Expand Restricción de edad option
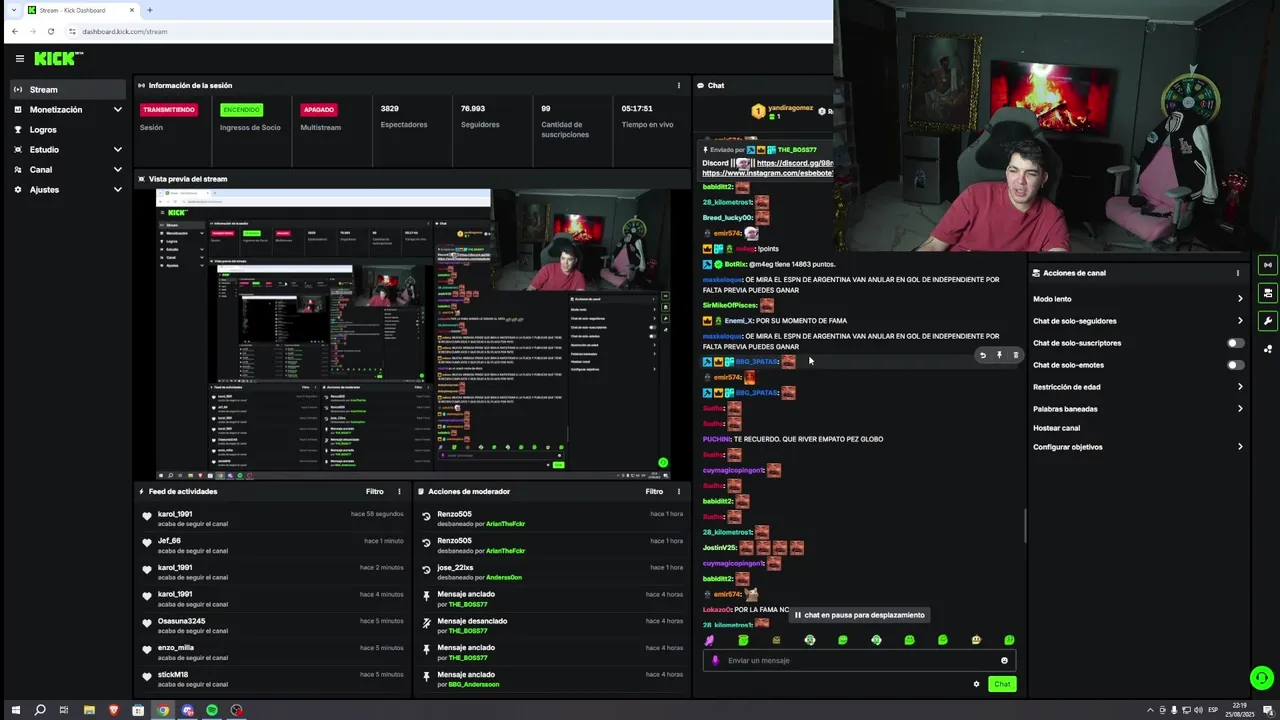Viewport: 1280px width, 720px height. (1138, 387)
